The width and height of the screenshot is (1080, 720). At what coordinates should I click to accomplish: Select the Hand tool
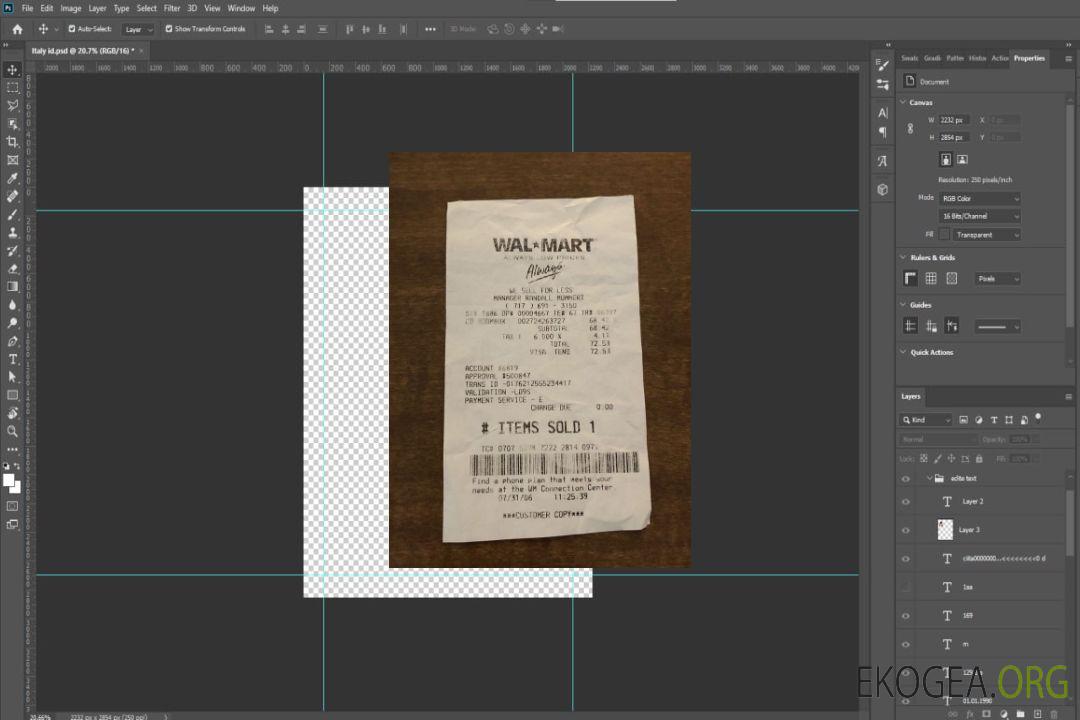[12, 413]
